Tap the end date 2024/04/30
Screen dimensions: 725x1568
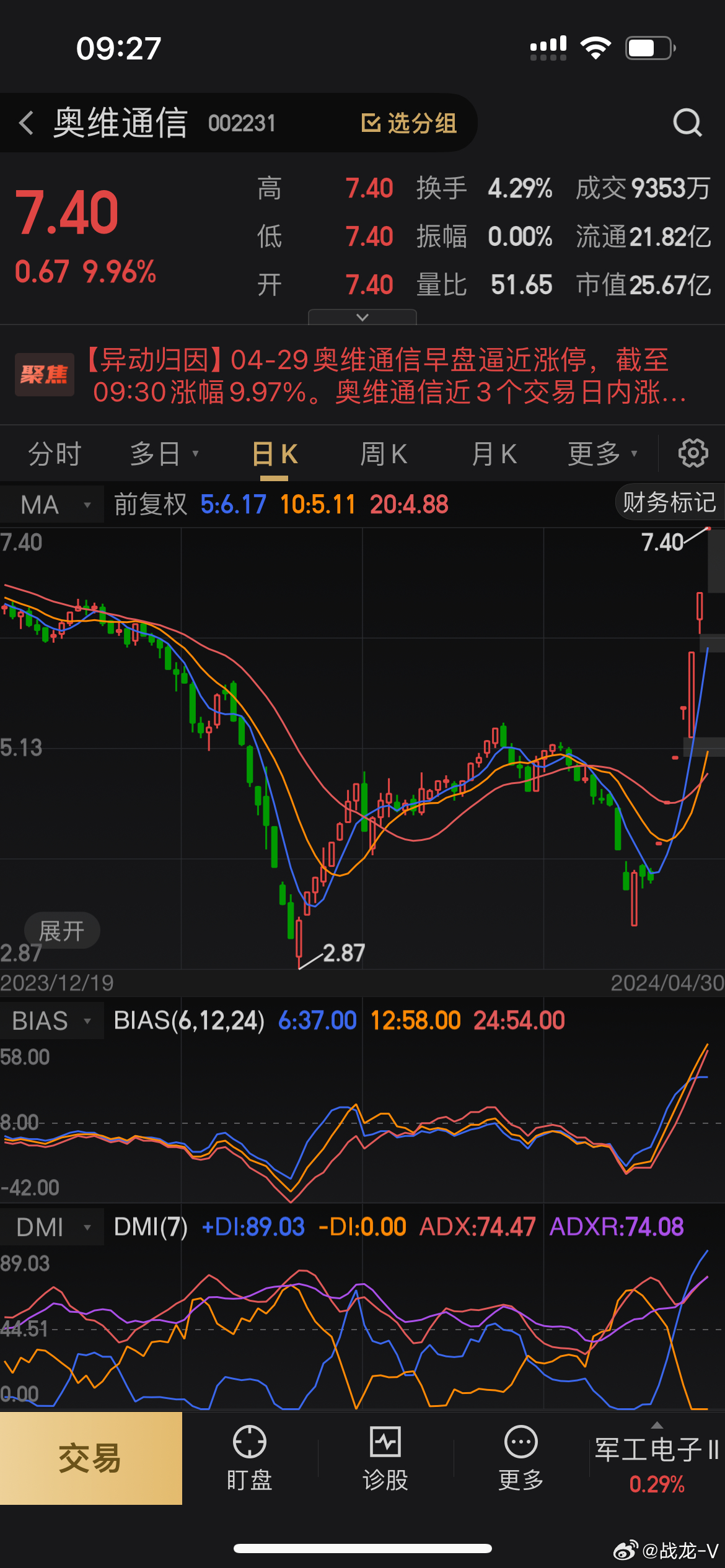[667, 983]
